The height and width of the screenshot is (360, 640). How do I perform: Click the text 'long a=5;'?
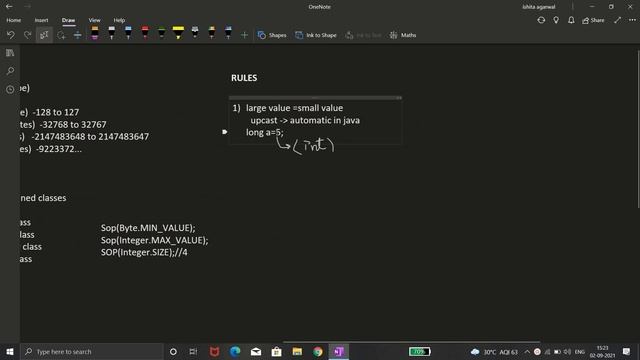264,132
